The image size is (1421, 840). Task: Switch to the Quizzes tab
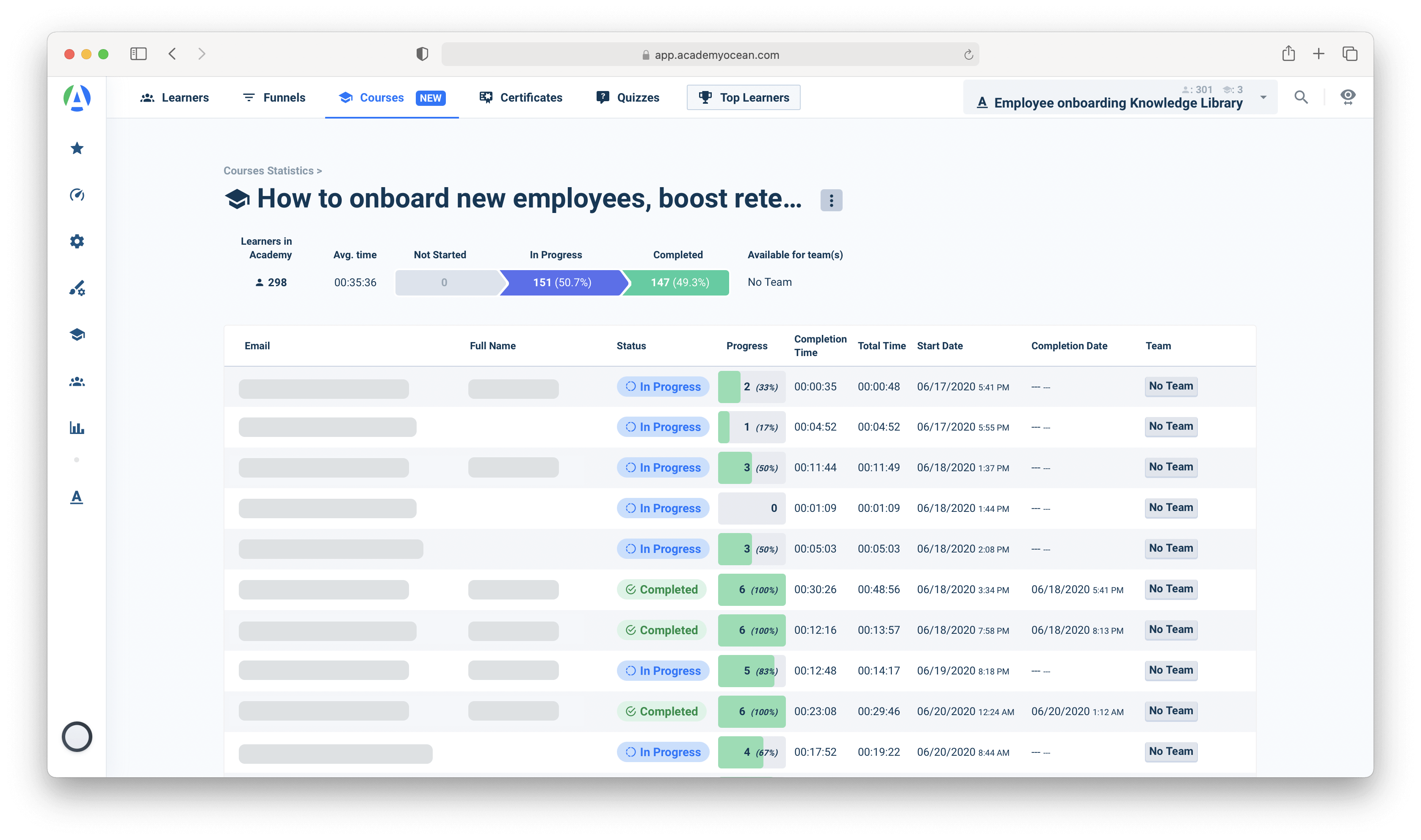click(x=628, y=97)
